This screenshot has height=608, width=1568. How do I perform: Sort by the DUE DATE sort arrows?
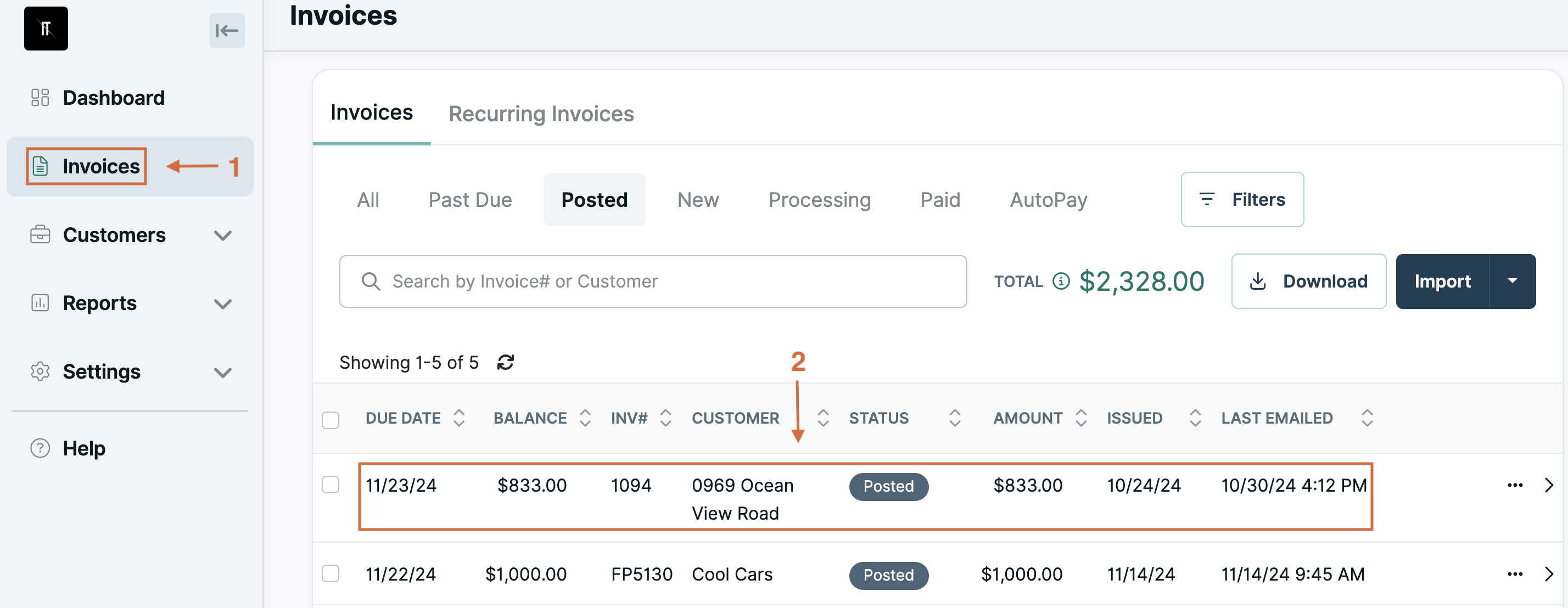[459, 418]
